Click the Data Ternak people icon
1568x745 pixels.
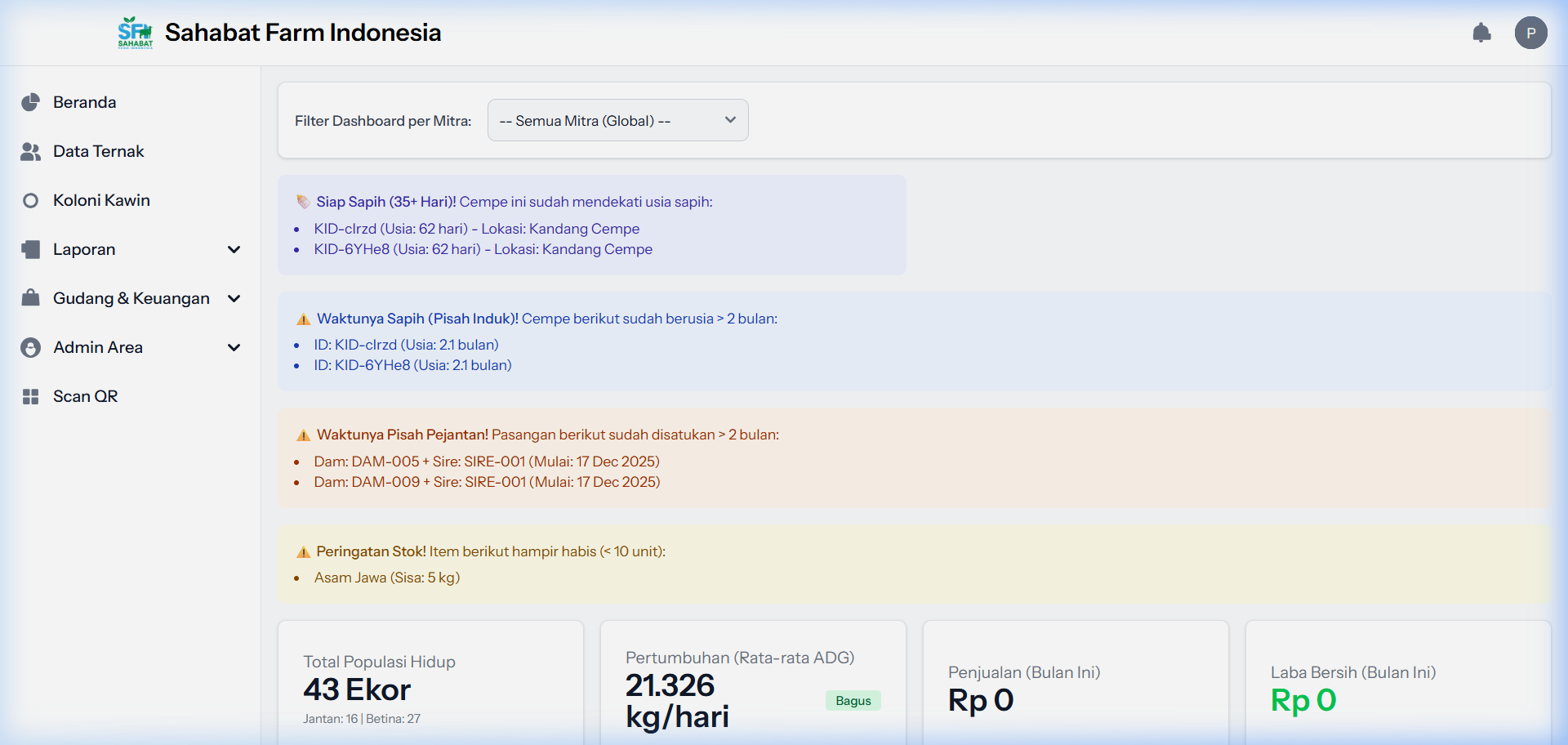[x=31, y=151]
